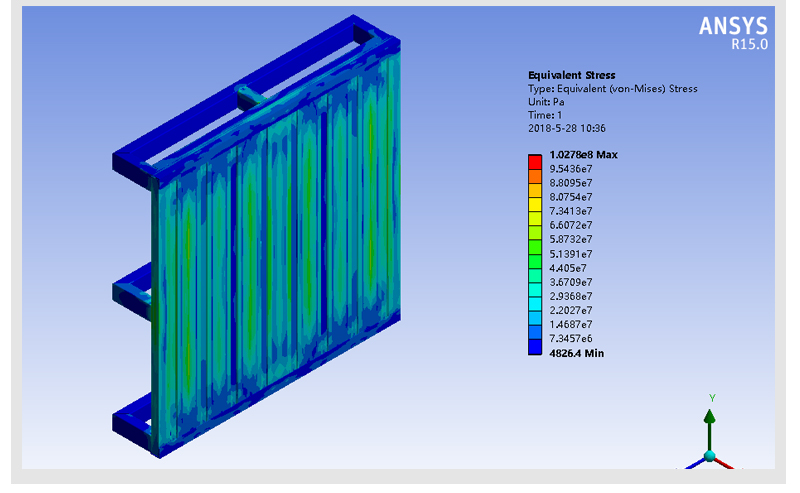Click the Unit: Pa label
This screenshot has width=800, height=493.
[546, 102]
